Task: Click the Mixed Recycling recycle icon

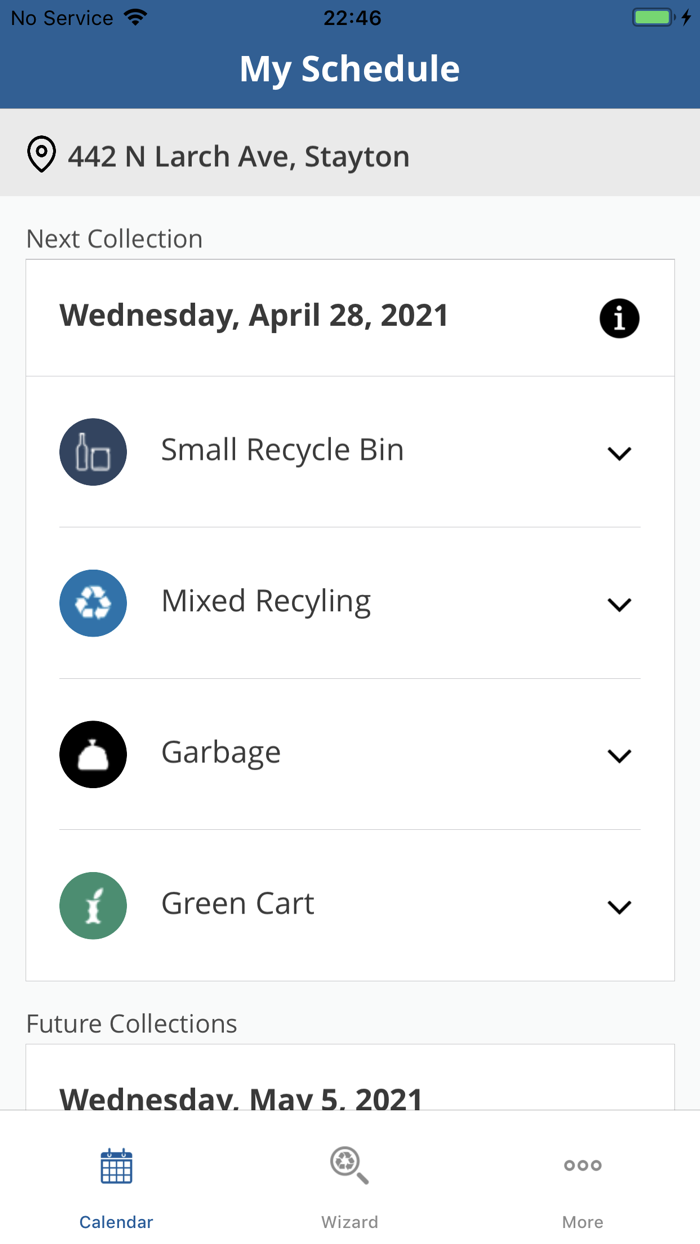Action: pyautogui.click(x=93, y=603)
